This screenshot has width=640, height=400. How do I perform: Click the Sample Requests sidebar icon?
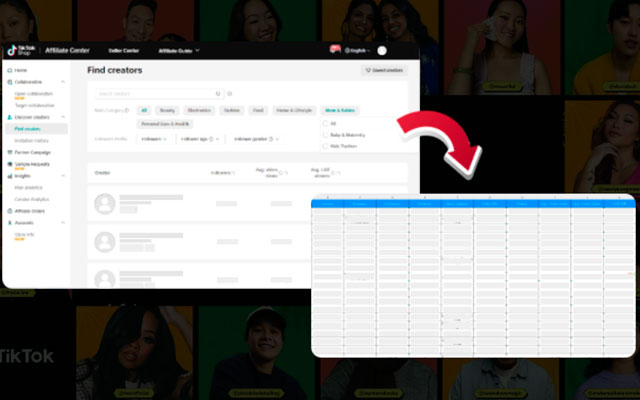10,164
